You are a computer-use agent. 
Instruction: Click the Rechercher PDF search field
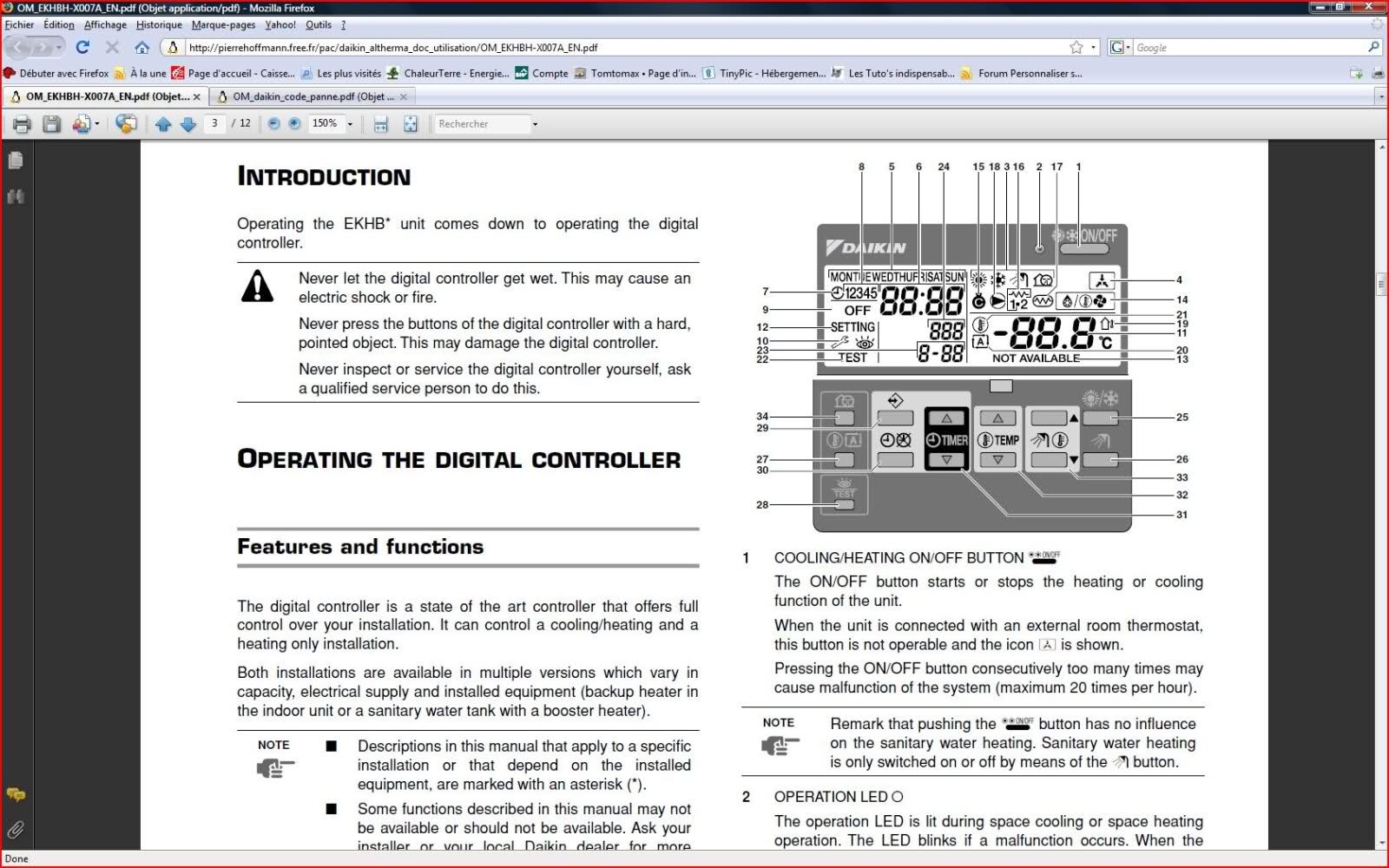(482, 124)
